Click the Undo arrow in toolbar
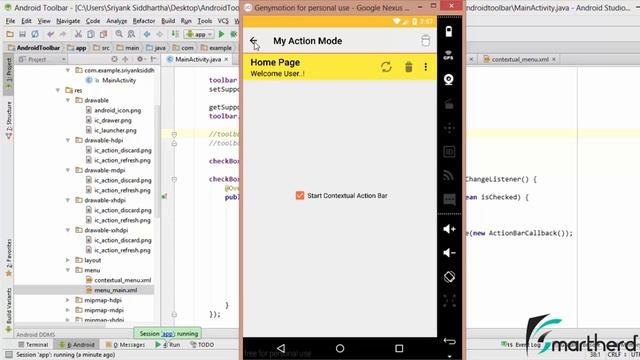The image size is (640, 360). coord(50,34)
